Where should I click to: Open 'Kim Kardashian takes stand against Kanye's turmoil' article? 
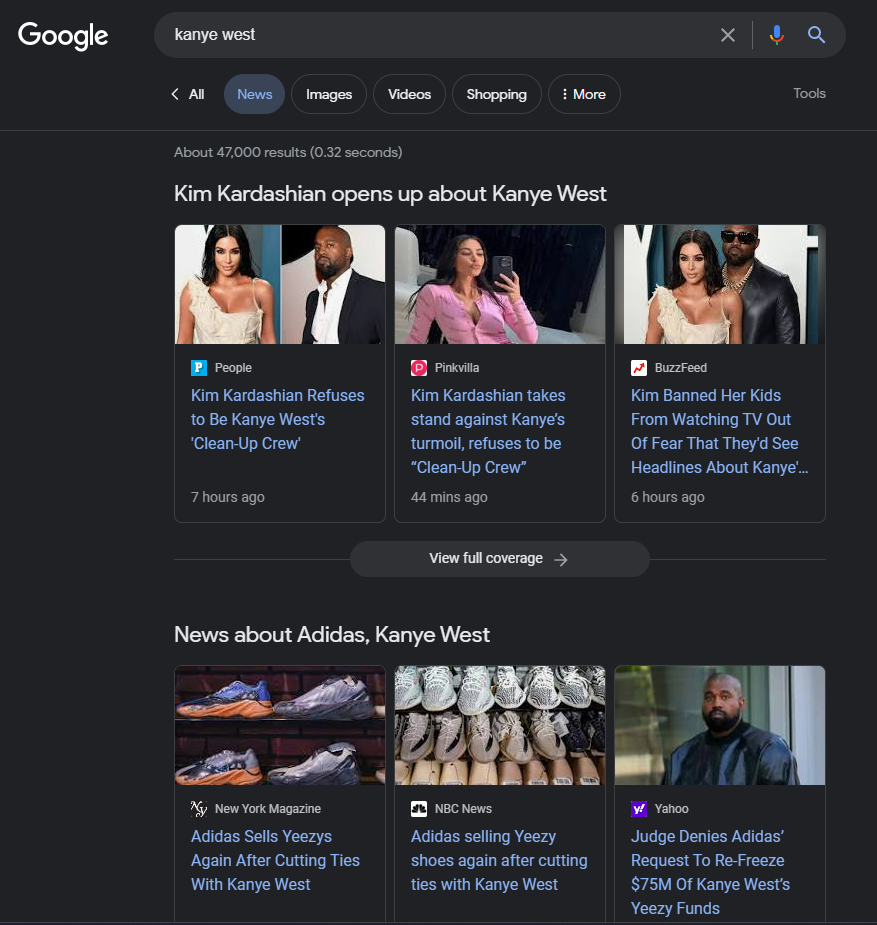pyautogui.click(x=488, y=431)
